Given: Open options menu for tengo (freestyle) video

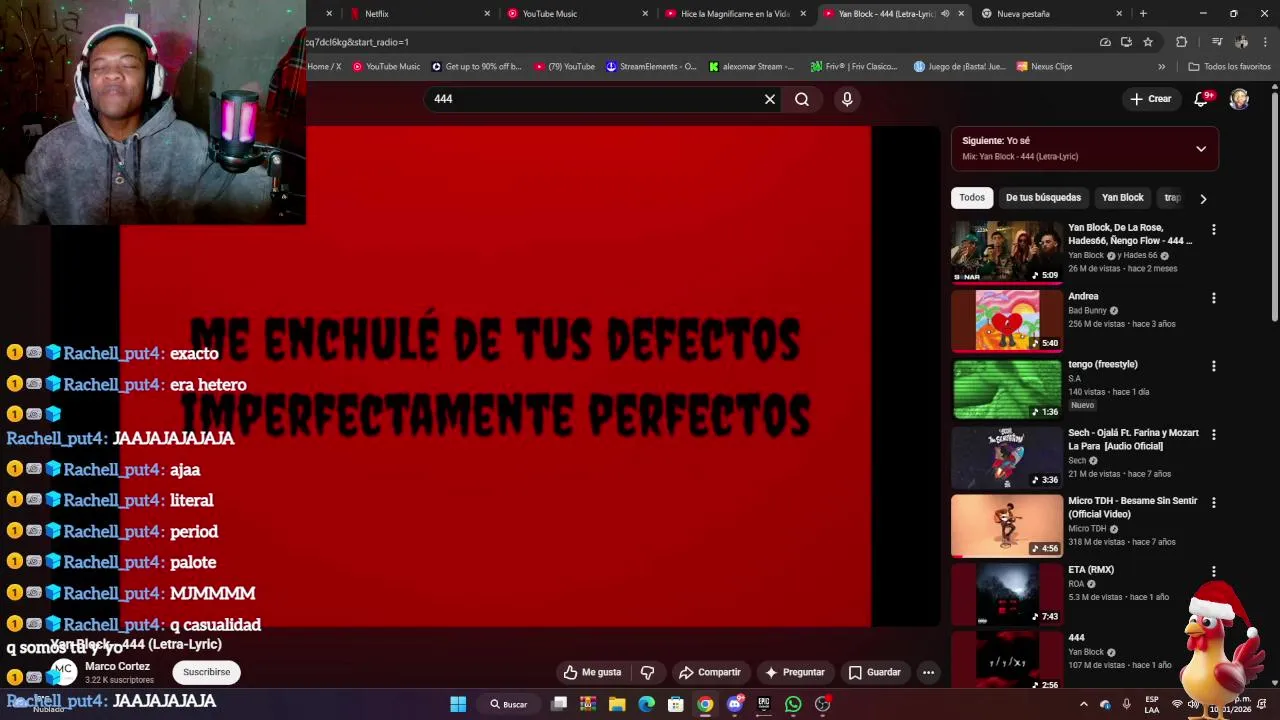Looking at the screenshot, I should [1213, 366].
